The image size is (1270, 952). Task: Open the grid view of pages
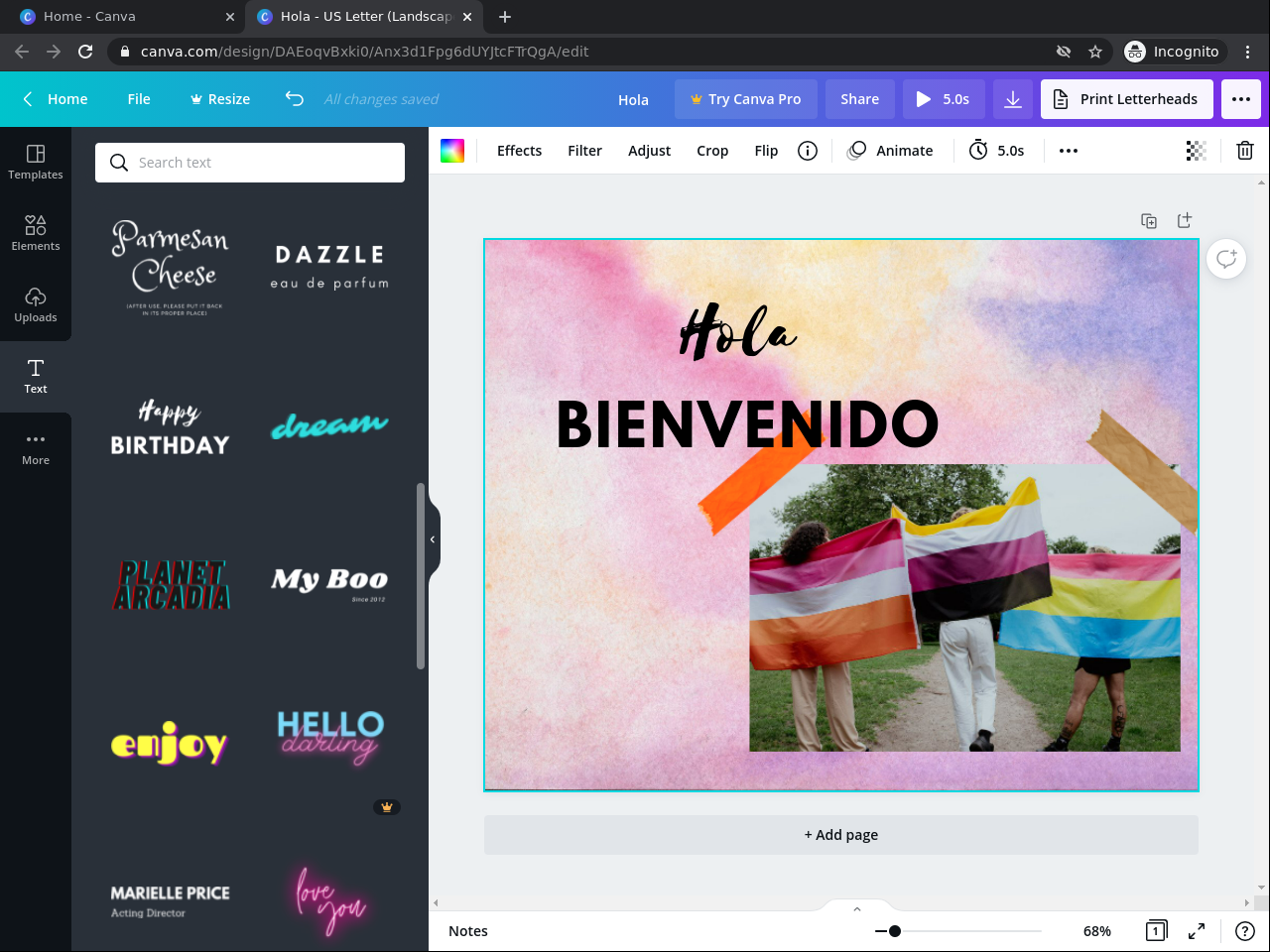pos(1156,931)
